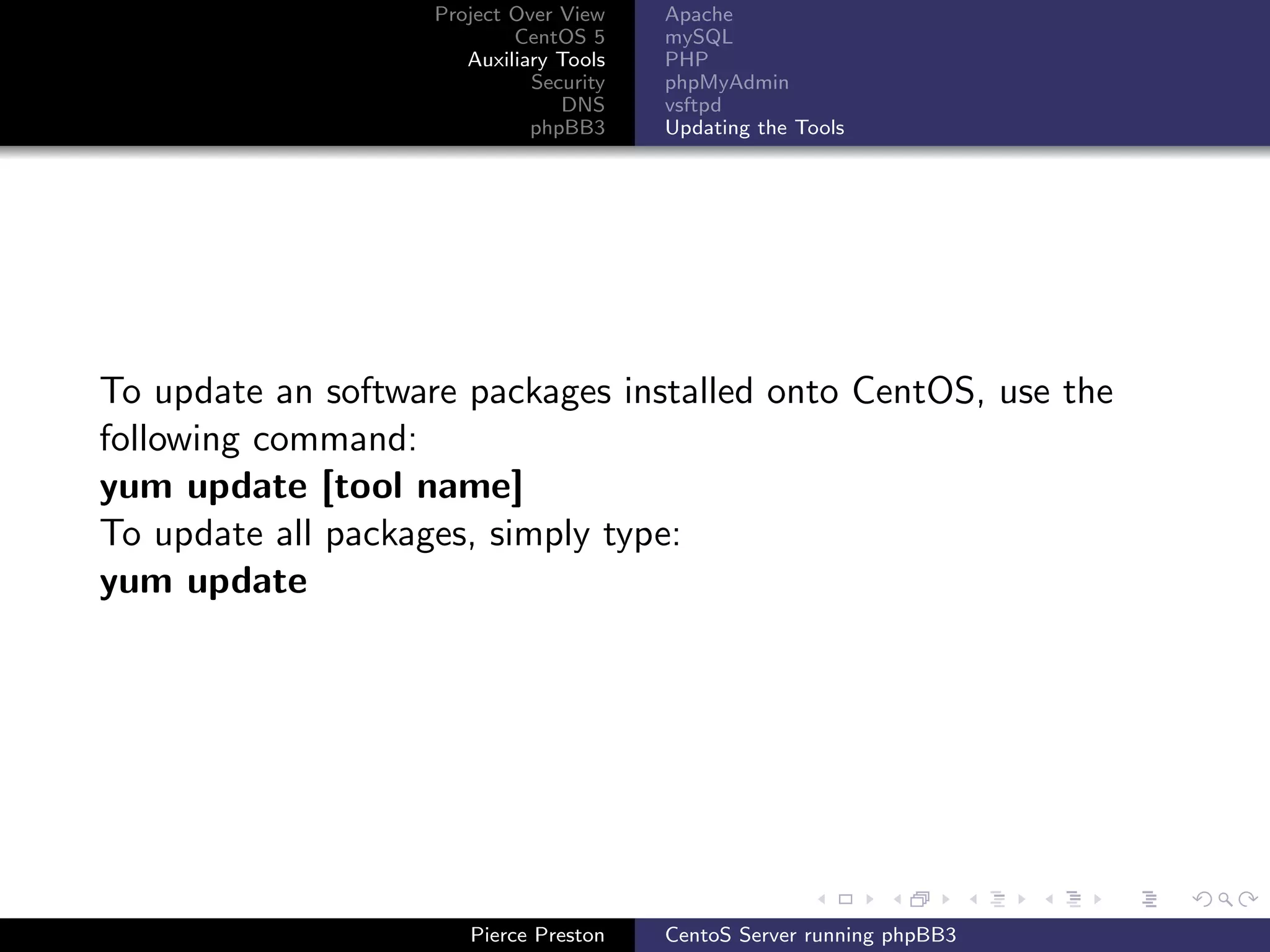Jump to the DNS section

coord(583,105)
